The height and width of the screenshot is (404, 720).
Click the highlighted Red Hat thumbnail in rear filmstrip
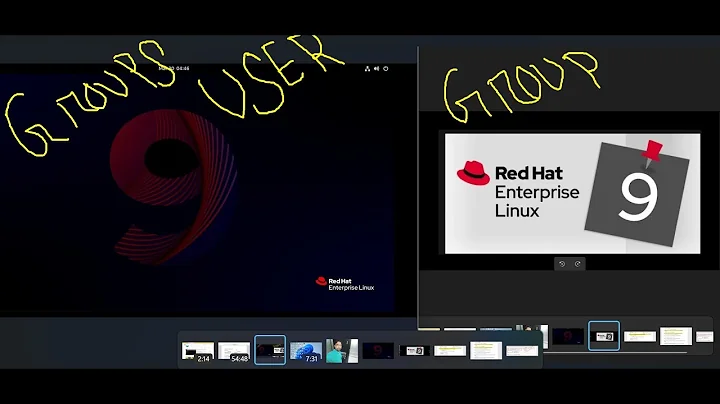click(x=604, y=336)
